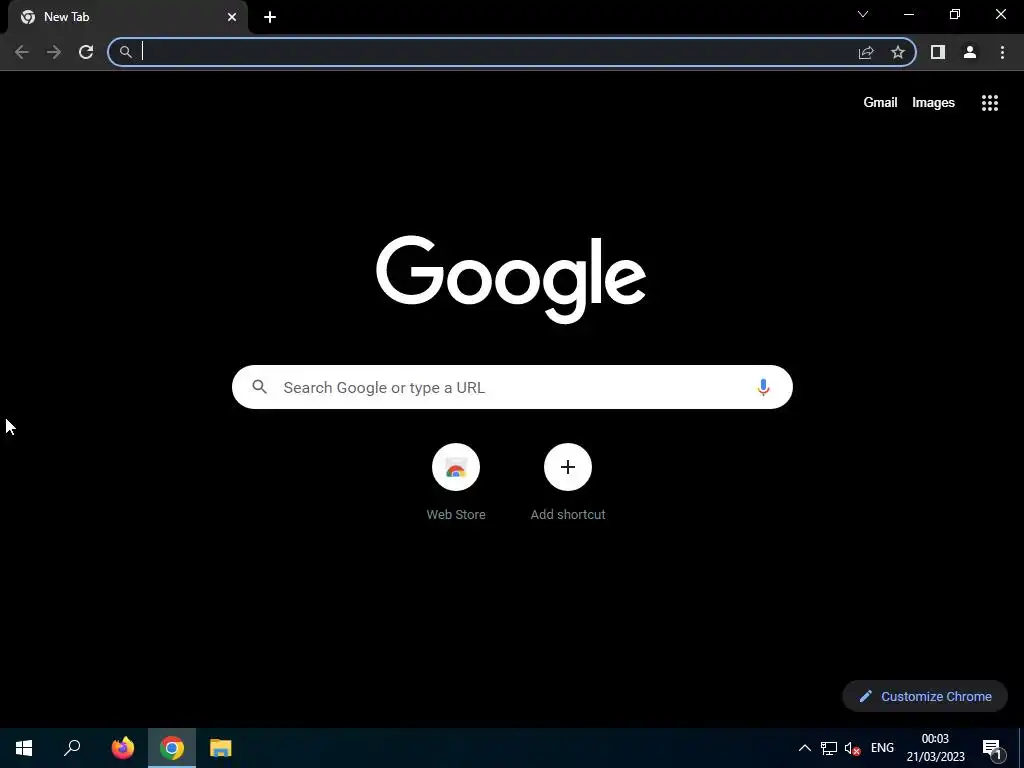This screenshot has width=1024, height=768.
Task: Focus the address bar field
Action: click(511, 52)
